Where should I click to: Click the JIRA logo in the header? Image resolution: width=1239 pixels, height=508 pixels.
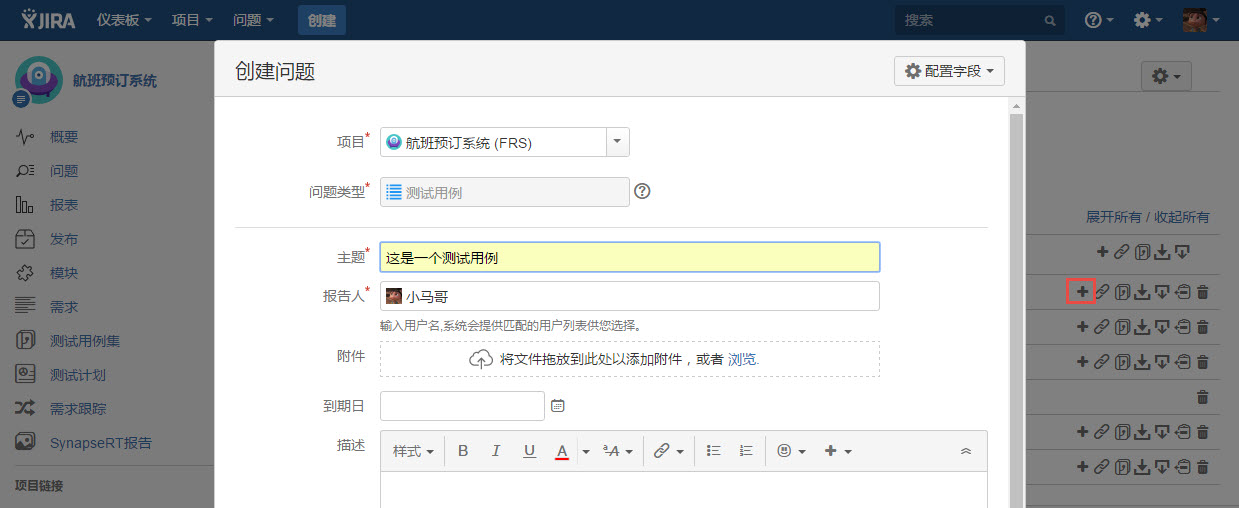[48, 20]
